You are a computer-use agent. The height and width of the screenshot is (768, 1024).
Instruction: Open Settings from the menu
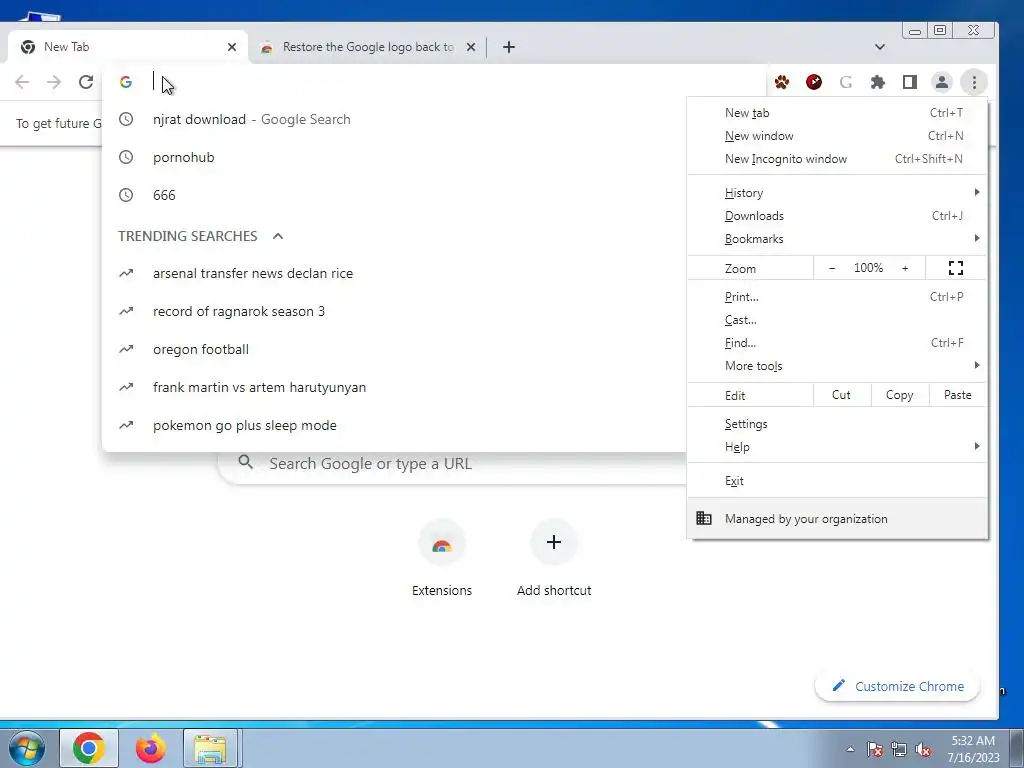[x=837, y=424]
